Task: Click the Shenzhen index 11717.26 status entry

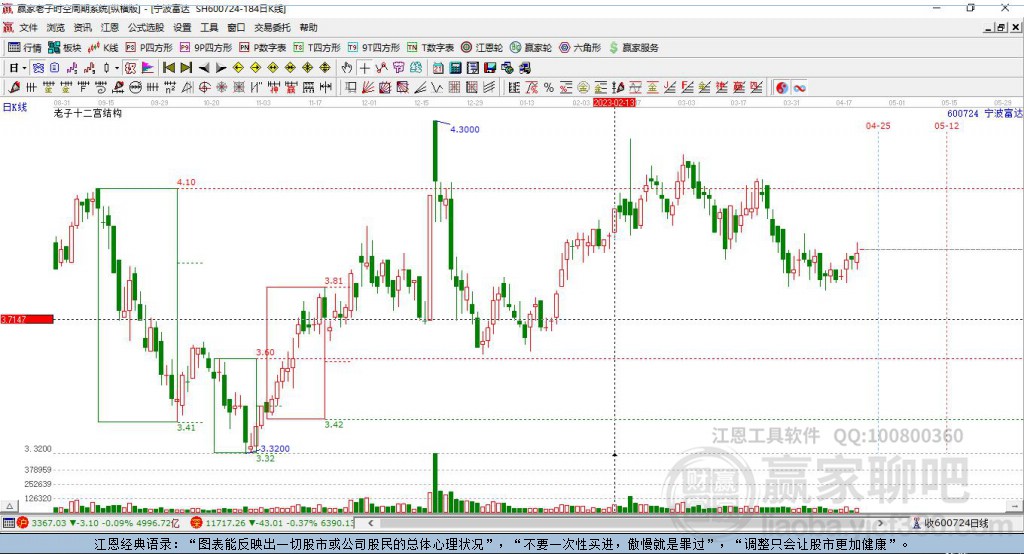Action: pyautogui.click(x=272, y=523)
